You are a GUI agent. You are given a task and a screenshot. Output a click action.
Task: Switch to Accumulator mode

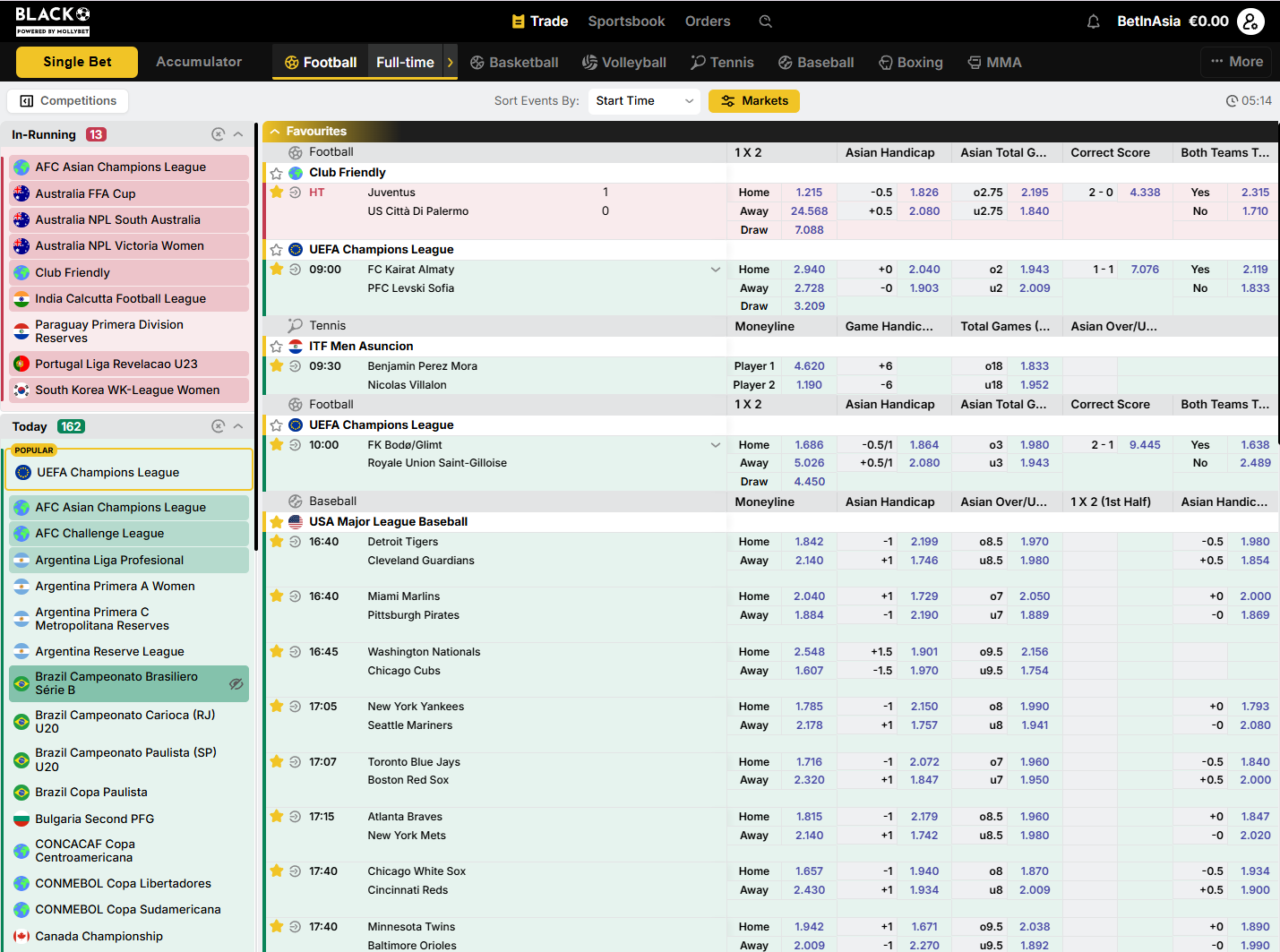(x=199, y=62)
